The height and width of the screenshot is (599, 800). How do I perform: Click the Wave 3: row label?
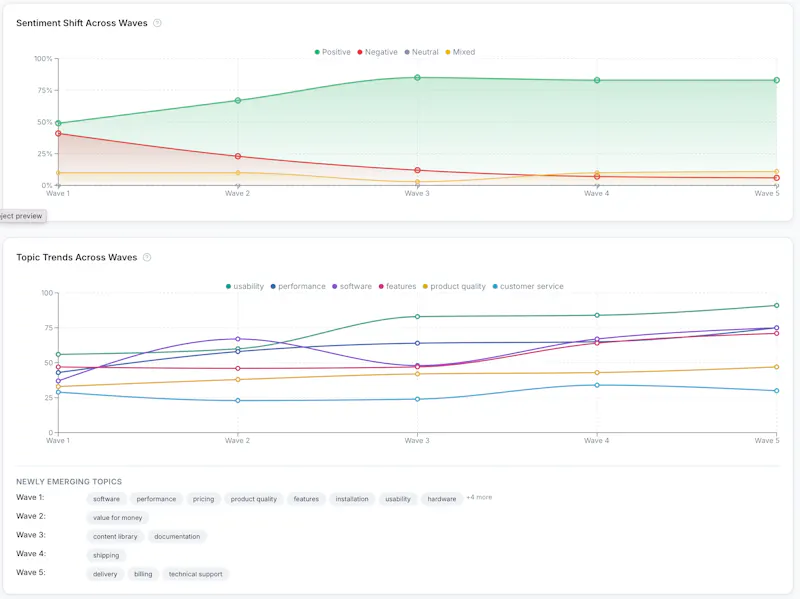pos(31,535)
